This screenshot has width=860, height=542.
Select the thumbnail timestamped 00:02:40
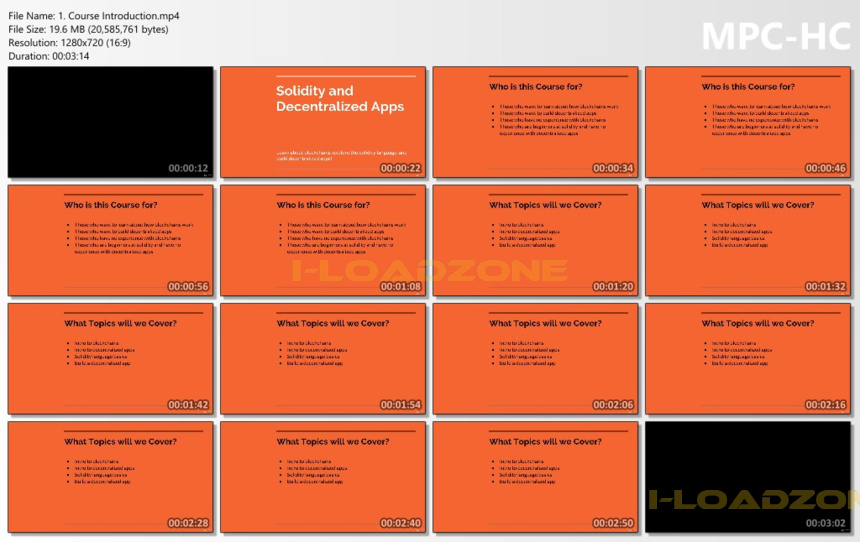pyautogui.click(x=323, y=477)
